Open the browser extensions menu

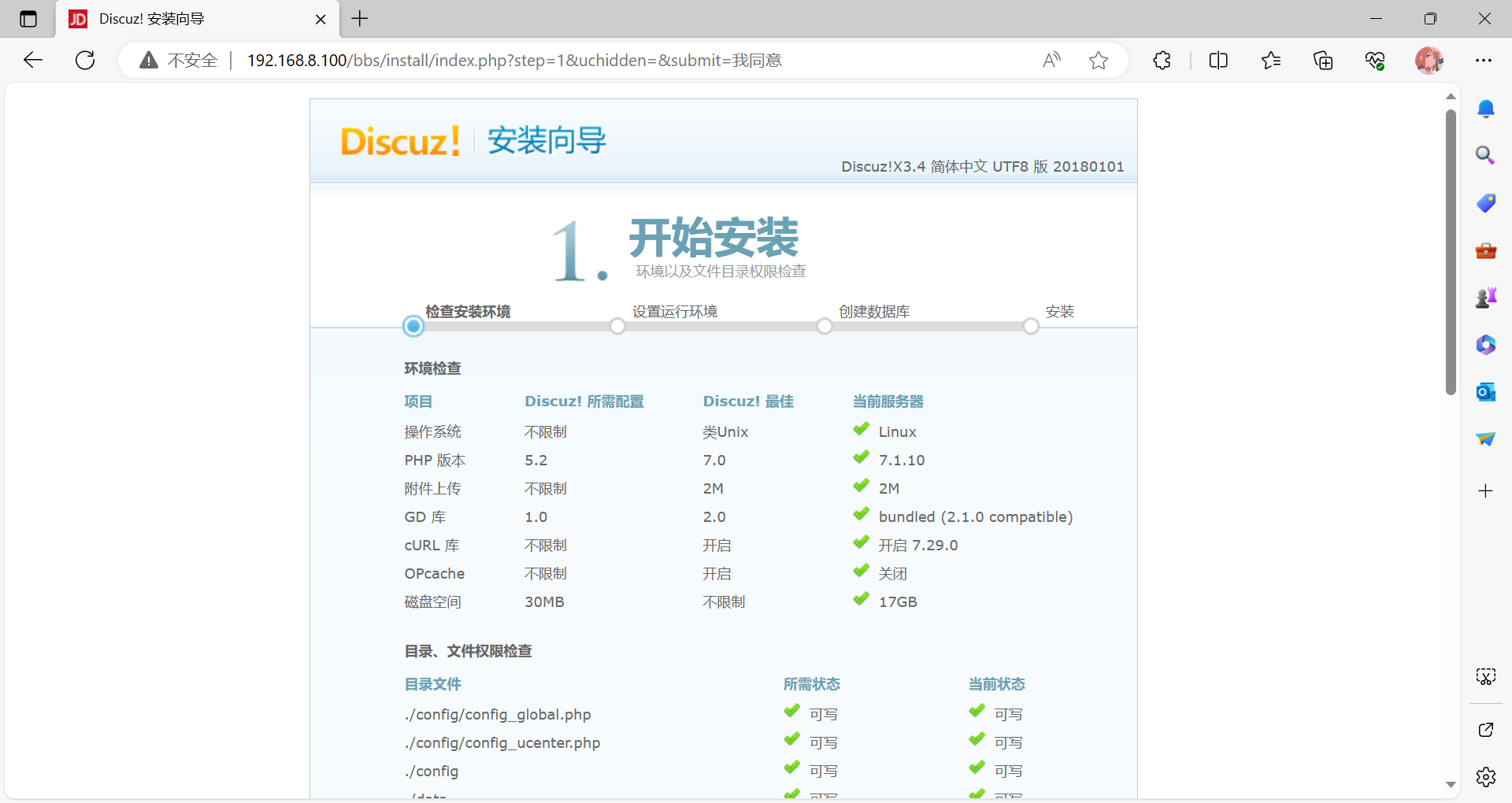click(x=1162, y=60)
